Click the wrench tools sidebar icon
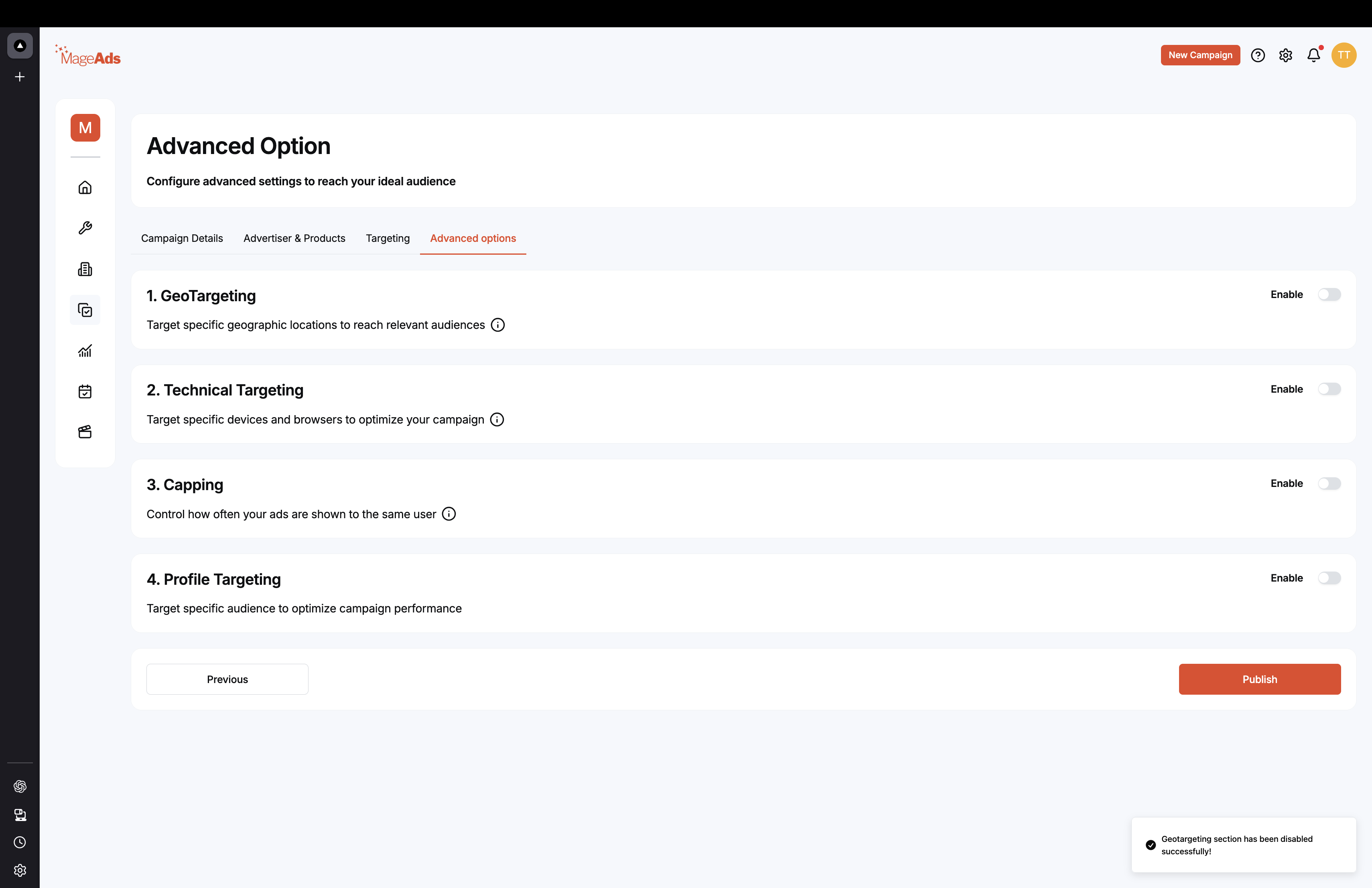 (85, 228)
